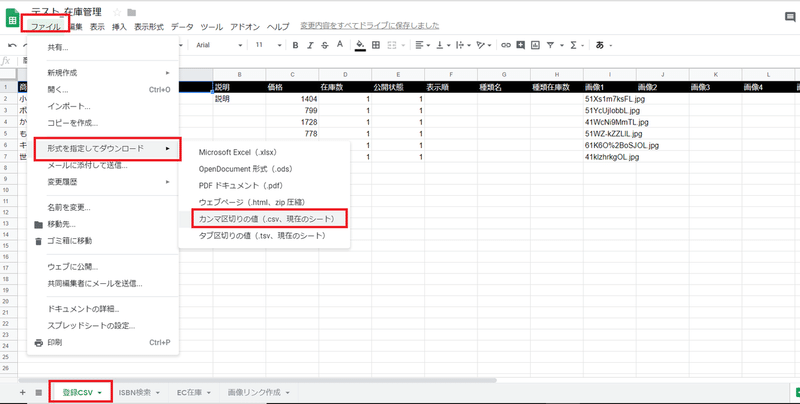Click the trash icon for ゴミ箱に移動

[x=38, y=241]
